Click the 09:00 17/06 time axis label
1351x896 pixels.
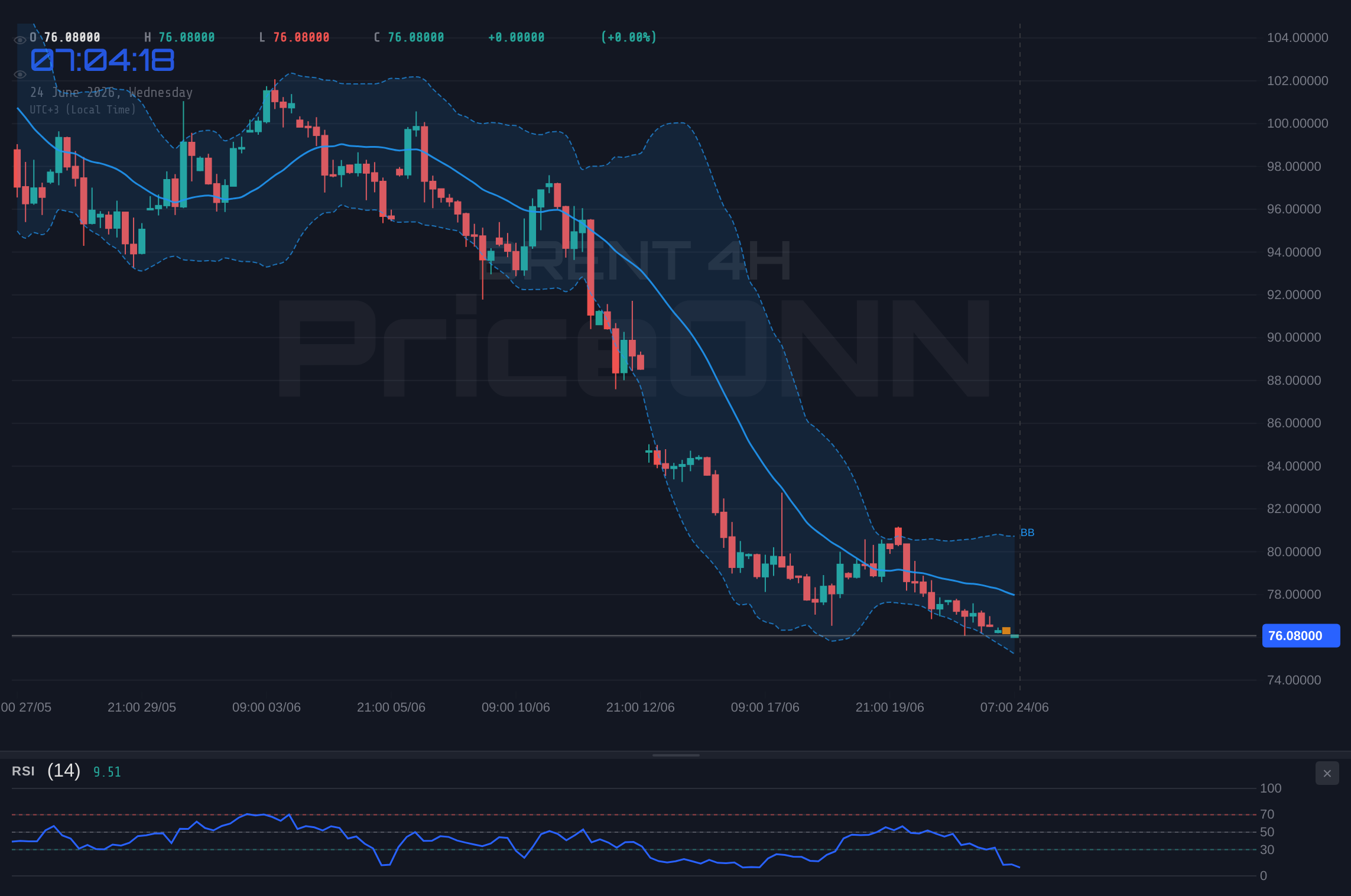click(x=765, y=707)
